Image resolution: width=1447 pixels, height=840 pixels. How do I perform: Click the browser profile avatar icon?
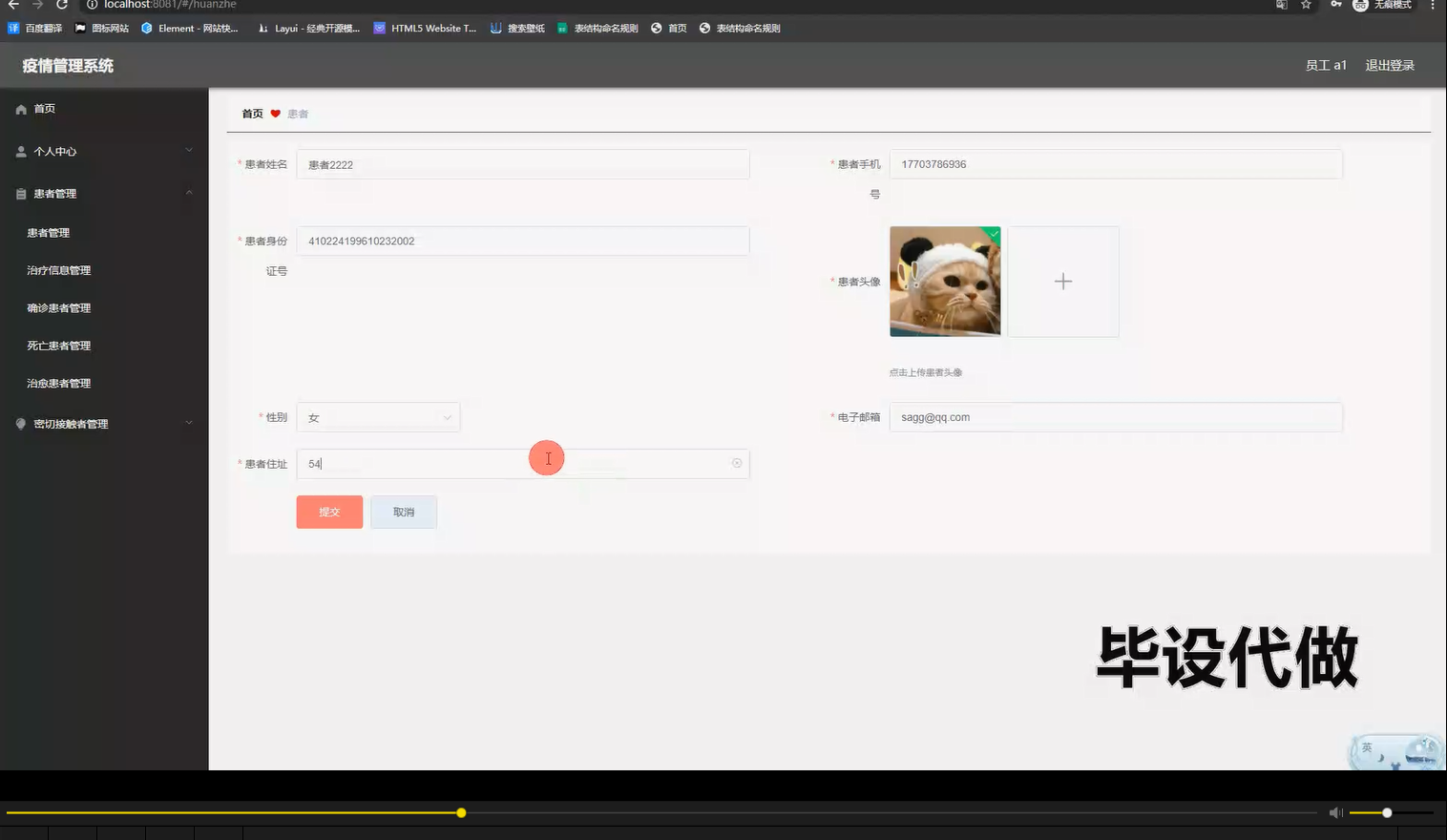[x=1359, y=6]
